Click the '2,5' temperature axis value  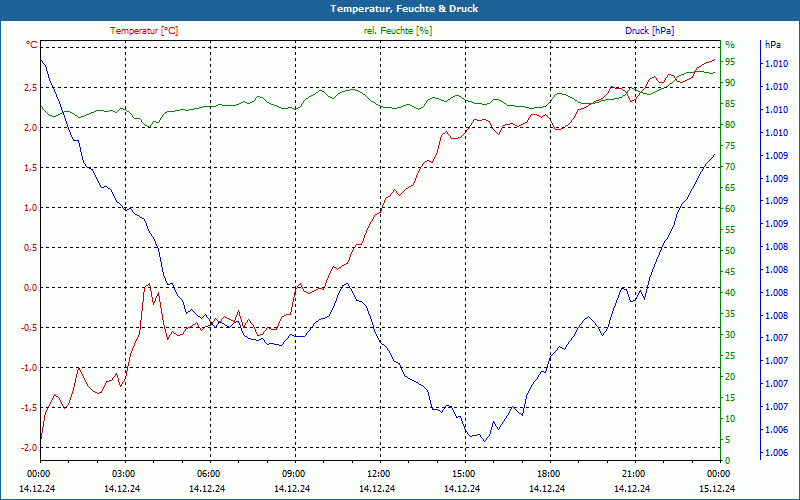click(x=31, y=87)
